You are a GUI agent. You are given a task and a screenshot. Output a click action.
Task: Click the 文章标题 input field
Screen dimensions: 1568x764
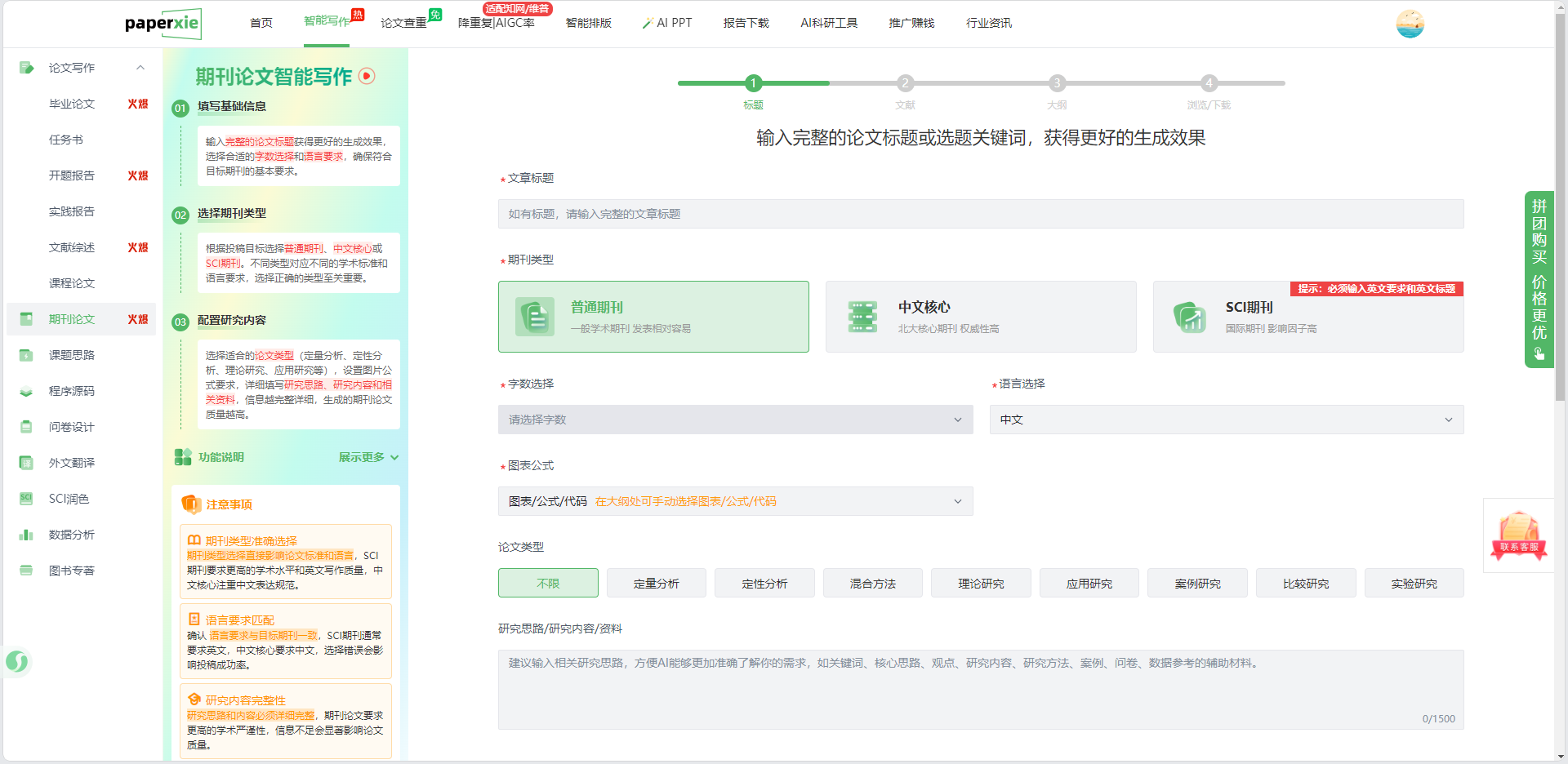pyautogui.click(x=980, y=214)
